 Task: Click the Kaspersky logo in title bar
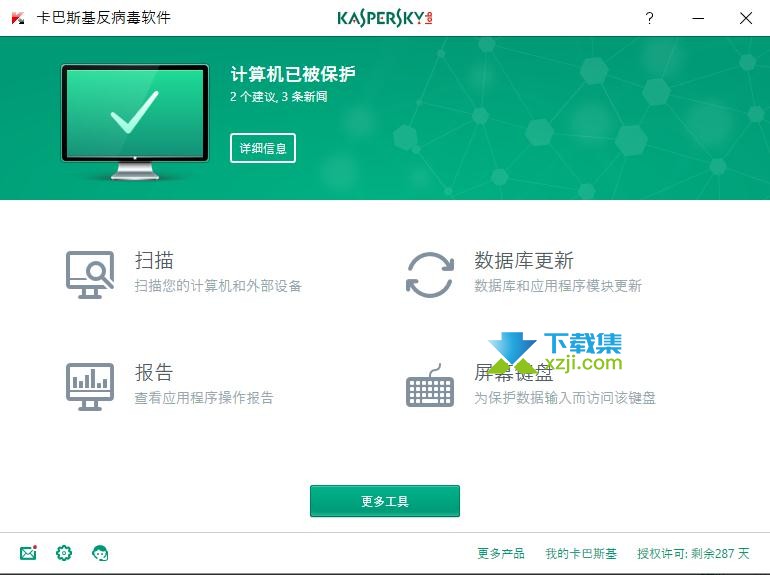(18, 18)
